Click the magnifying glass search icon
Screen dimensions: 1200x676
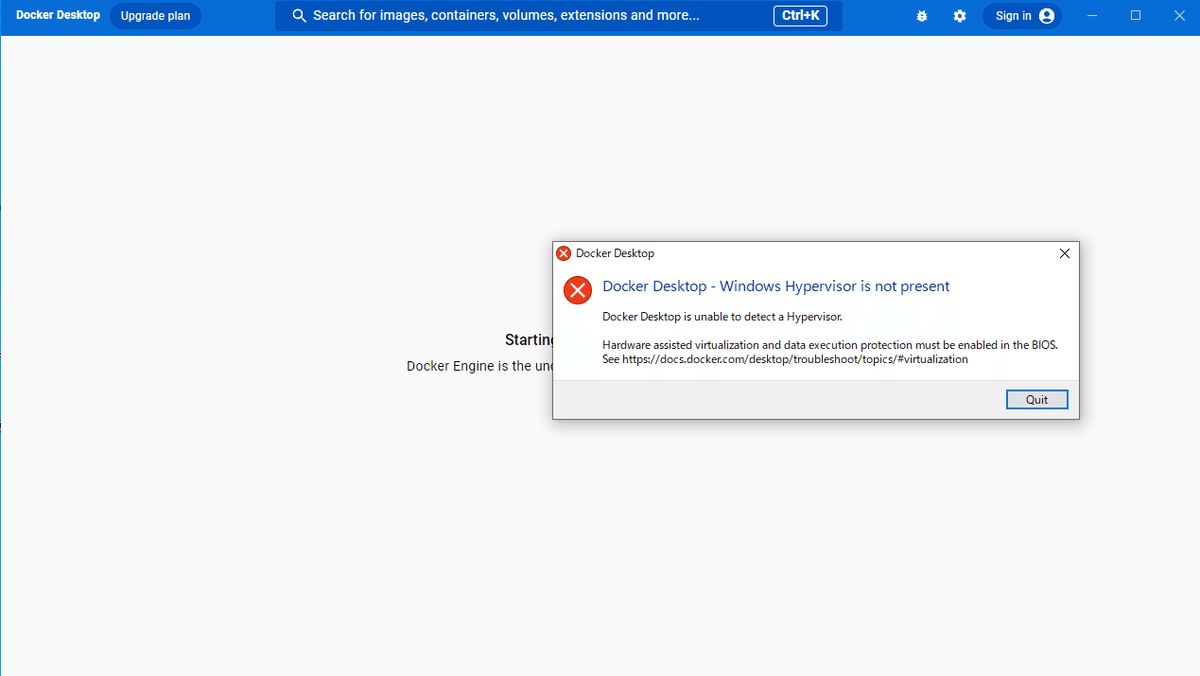pyautogui.click(x=299, y=16)
